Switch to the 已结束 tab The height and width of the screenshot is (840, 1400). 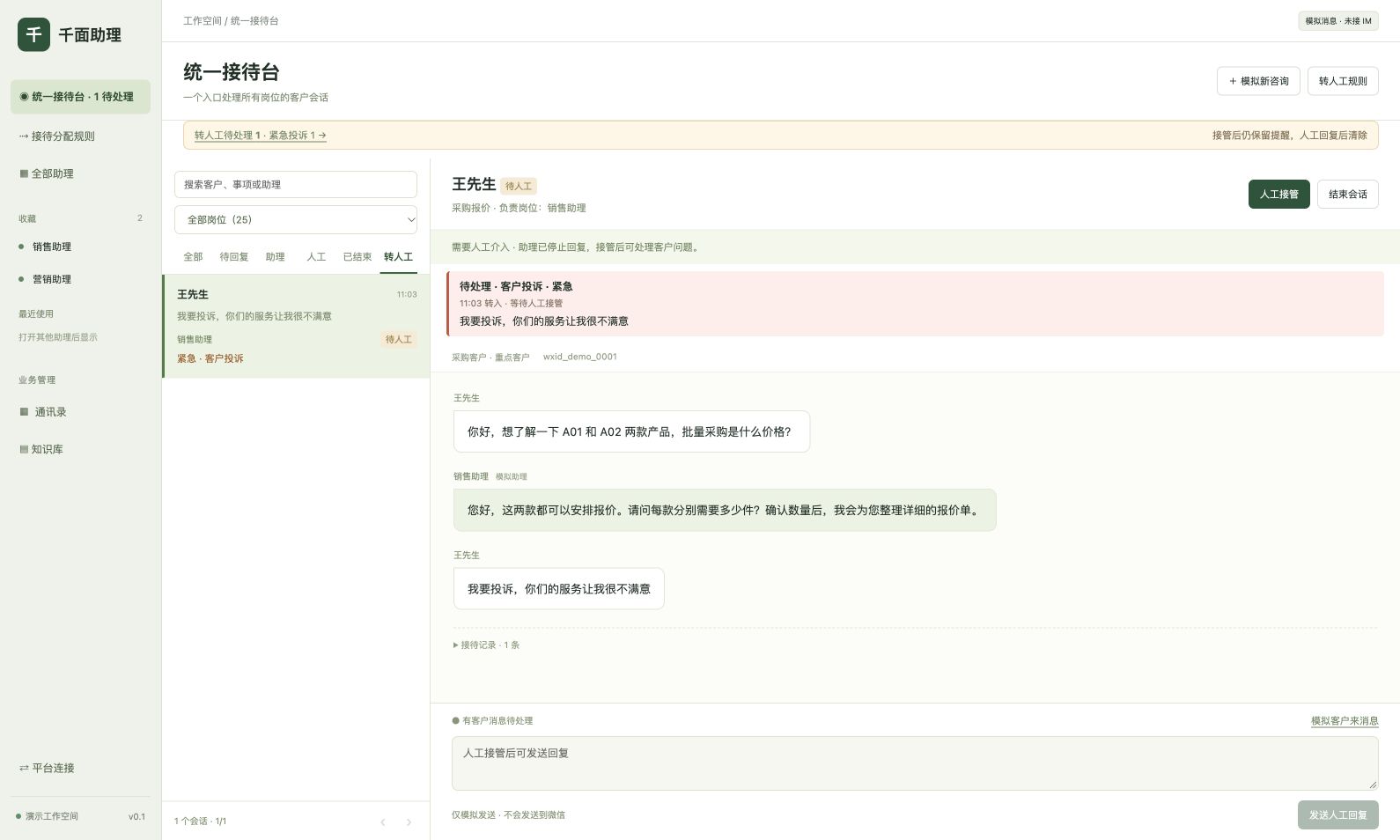click(x=357, y=257)
